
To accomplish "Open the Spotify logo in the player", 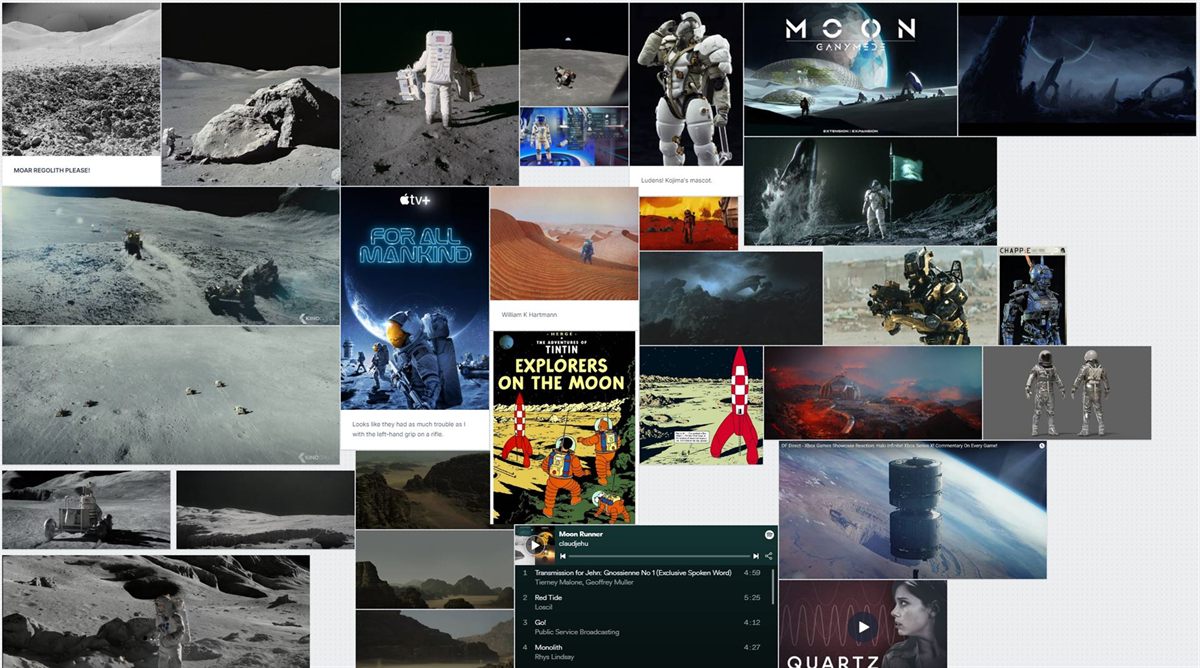I will point(769,535).
